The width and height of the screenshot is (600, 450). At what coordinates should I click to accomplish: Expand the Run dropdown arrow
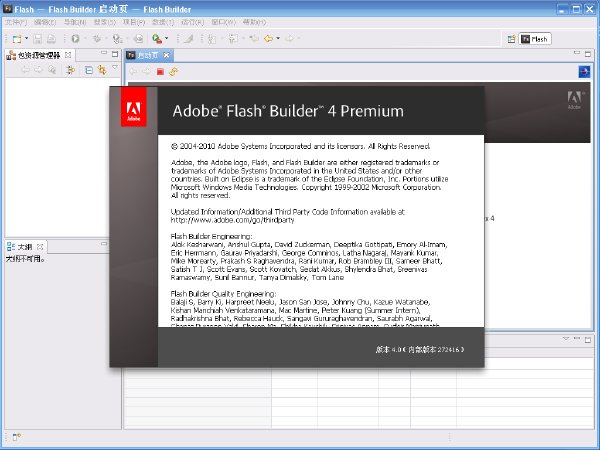click(85, 39)
